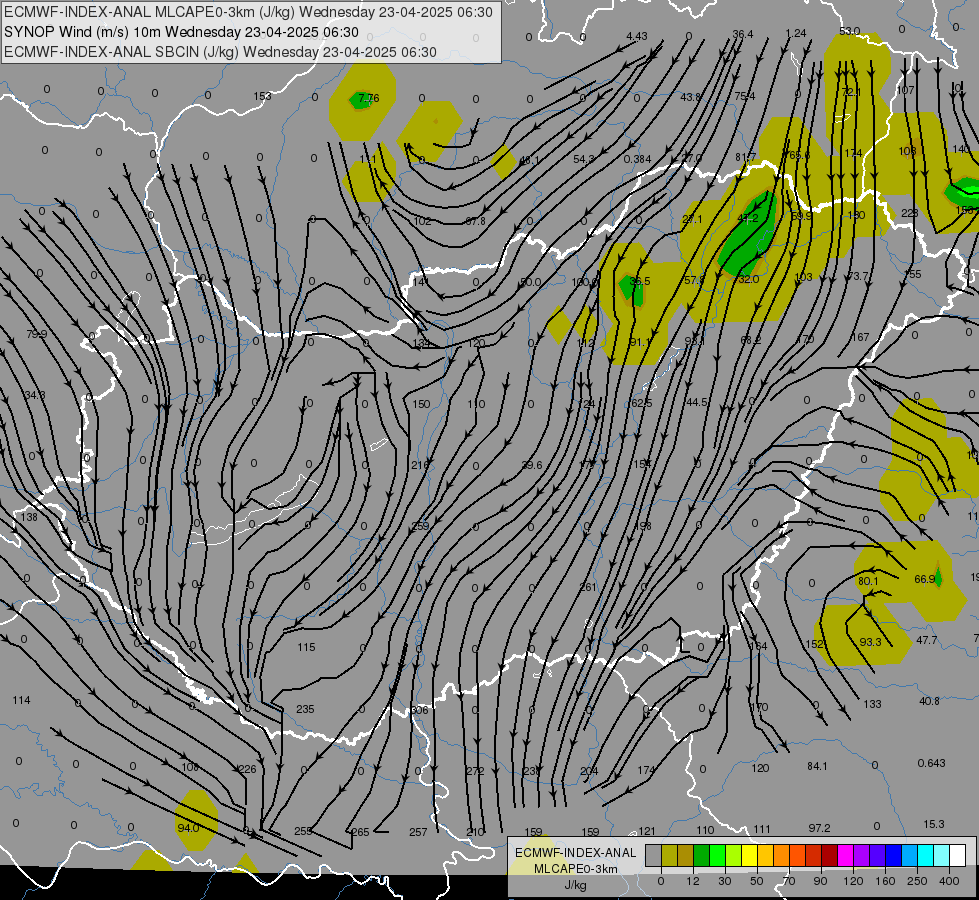Click the map value 54.3
Viewport: 979px width, 900px height.
(x=584, y=159)
